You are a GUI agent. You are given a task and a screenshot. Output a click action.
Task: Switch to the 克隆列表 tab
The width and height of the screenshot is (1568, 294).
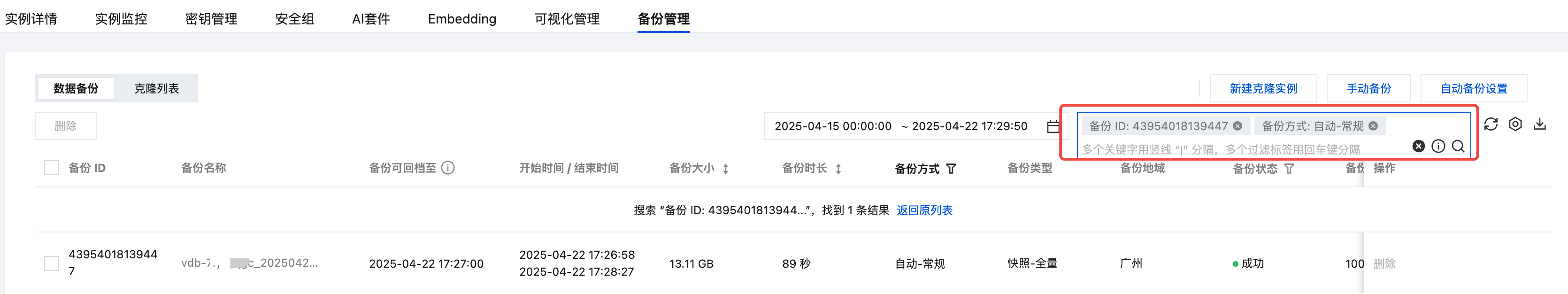156,89
